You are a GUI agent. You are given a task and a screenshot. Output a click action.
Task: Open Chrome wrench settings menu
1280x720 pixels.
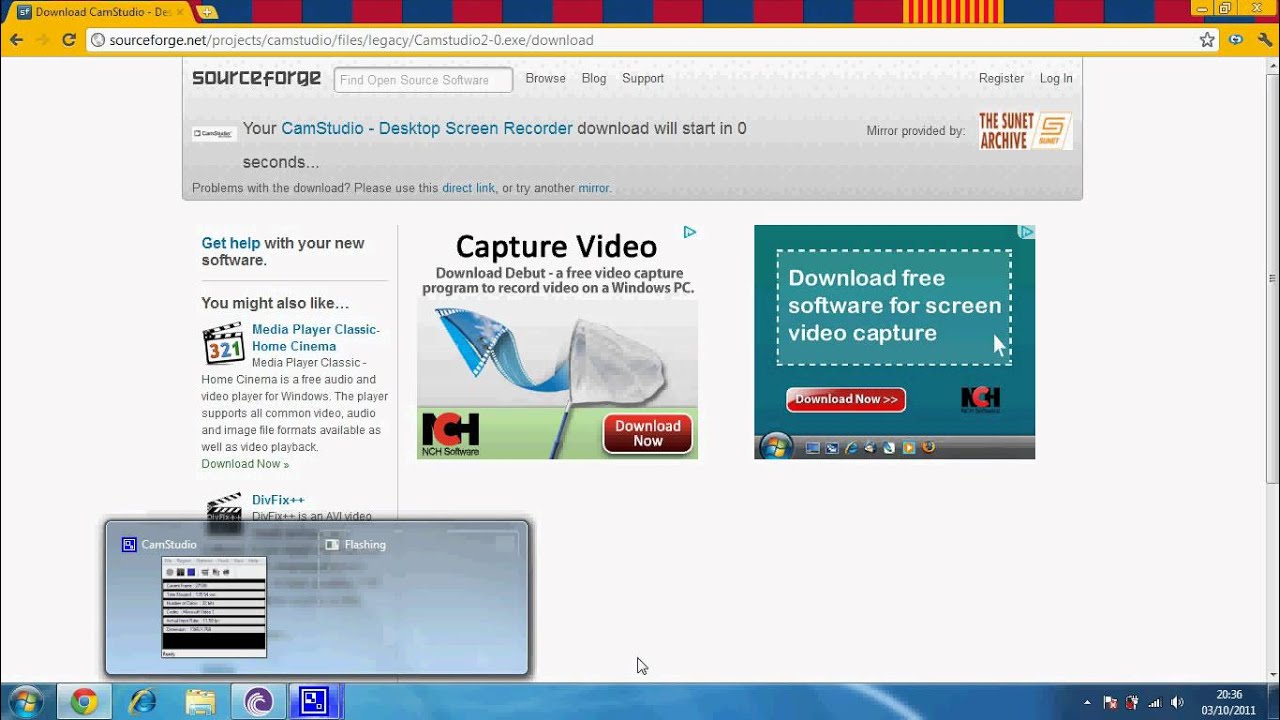1263,40
